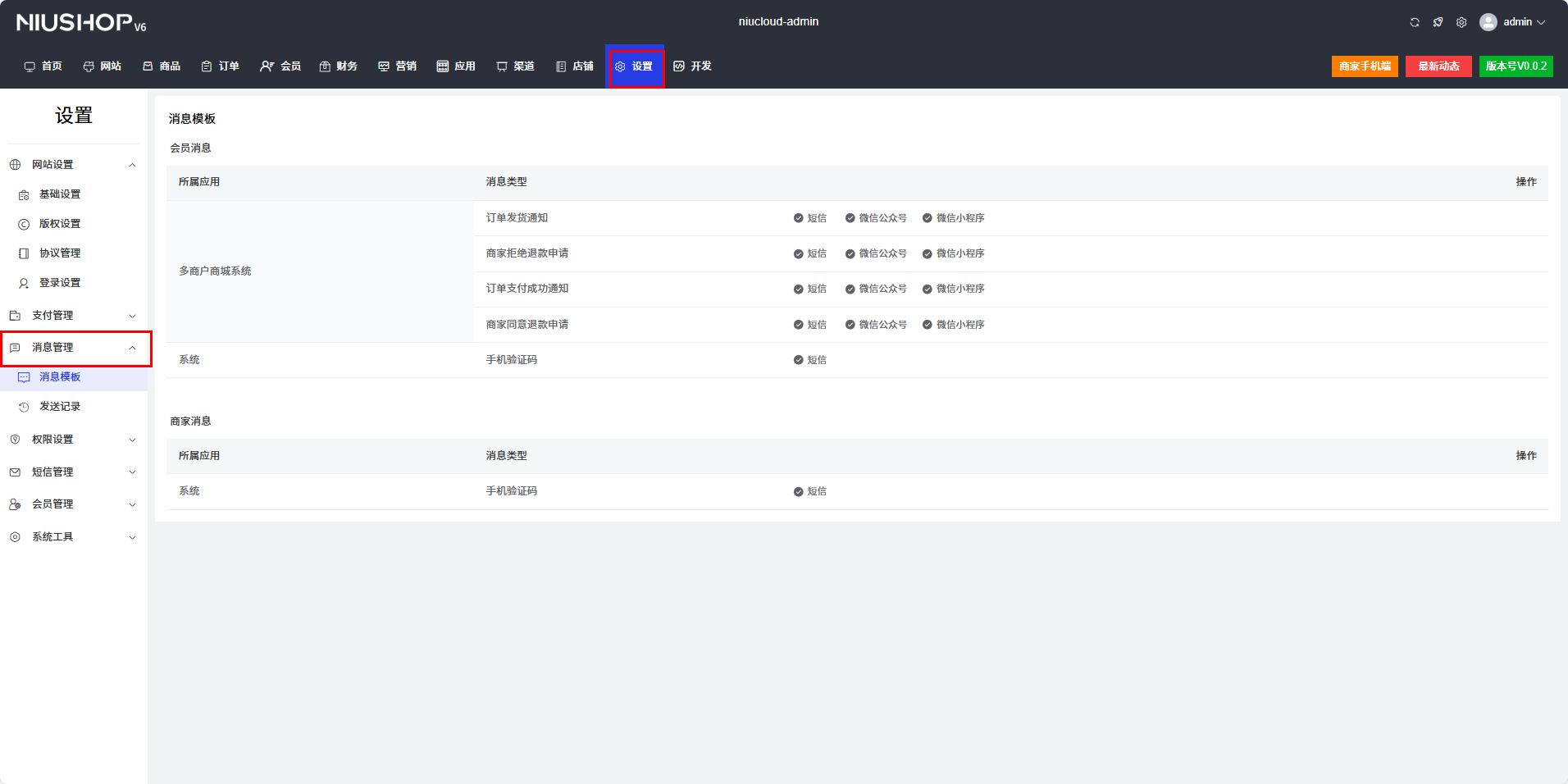Open 登录设置 in the sidebar
This screenshot has height=784, width=1568.
click(59, 283)
